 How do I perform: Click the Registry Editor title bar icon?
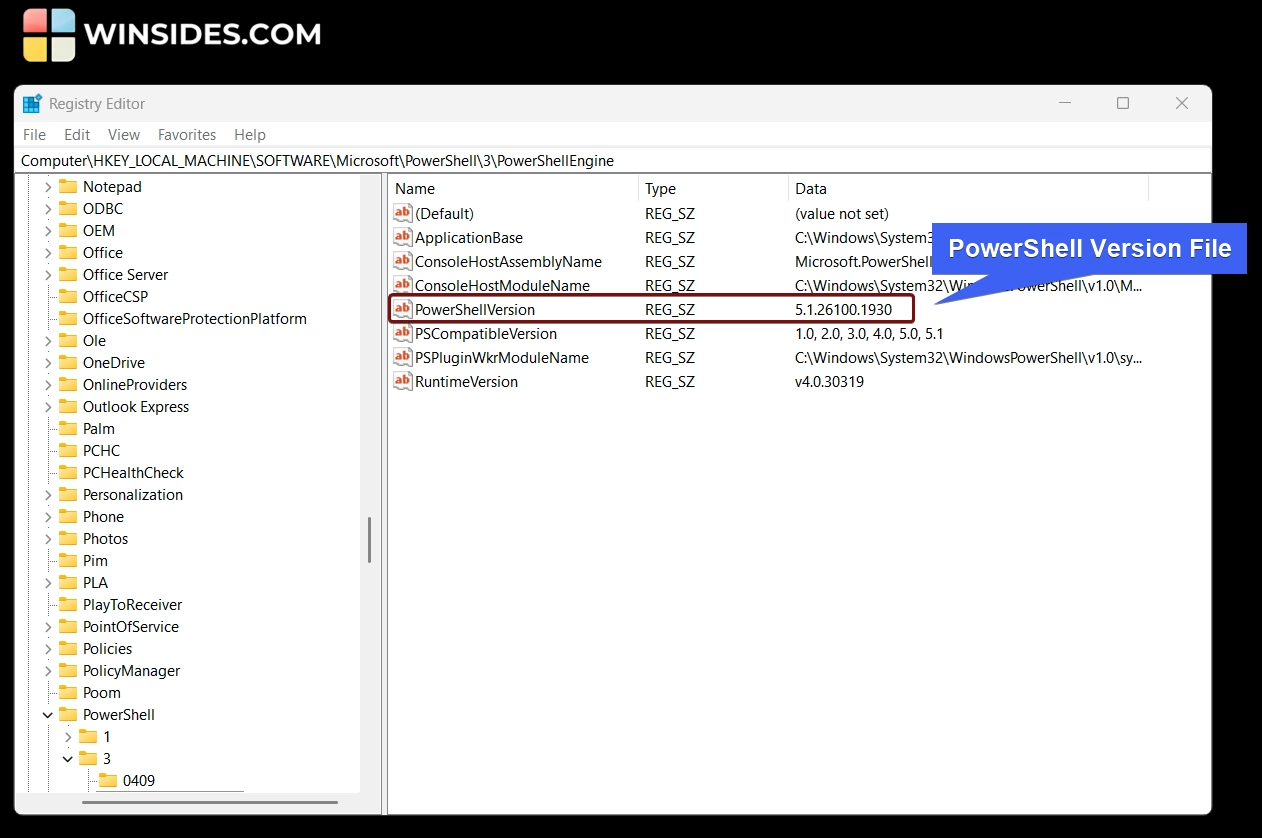pos(33,104)
